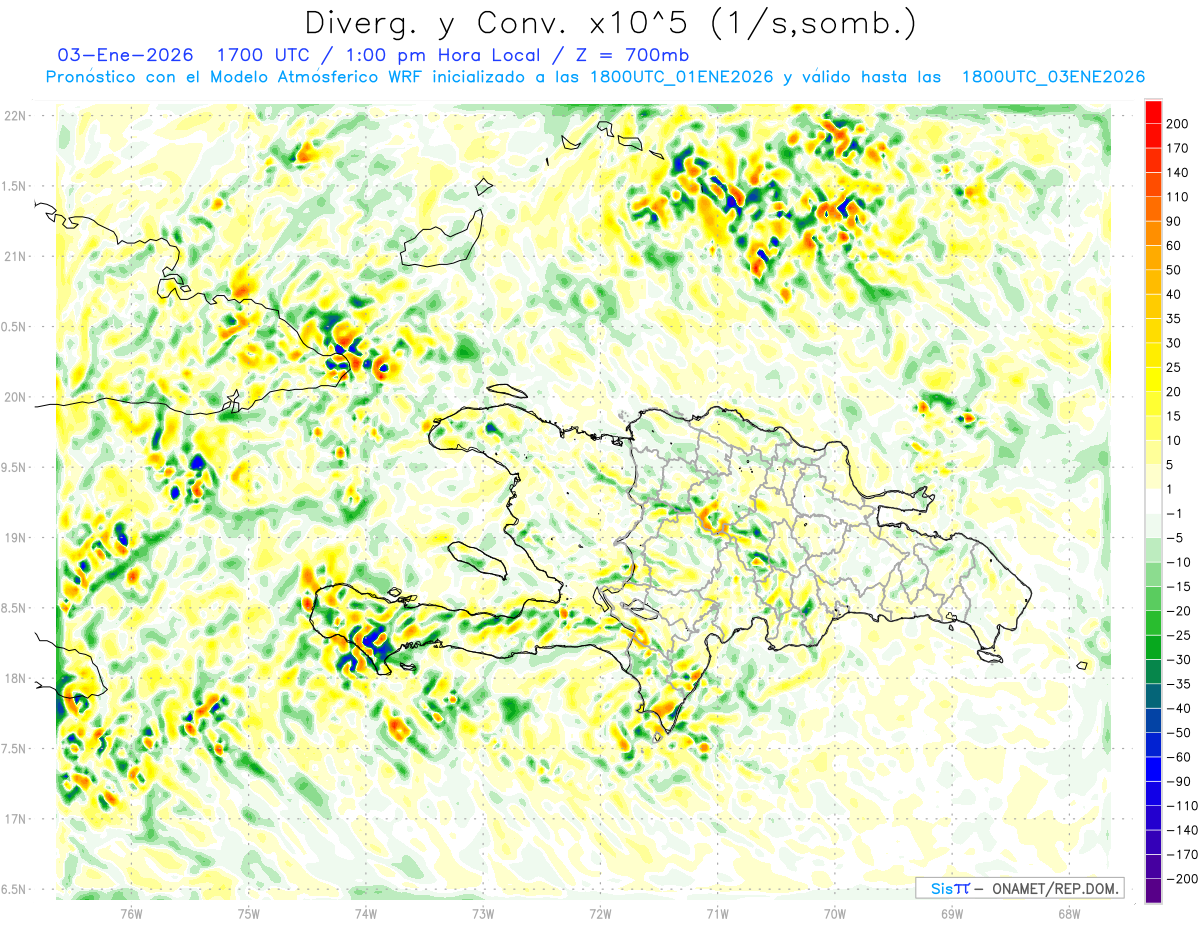Screen dimensions: 1200x927
Task: Click the orange swatch between 60 and 90
Action: tap(1153, 233)
